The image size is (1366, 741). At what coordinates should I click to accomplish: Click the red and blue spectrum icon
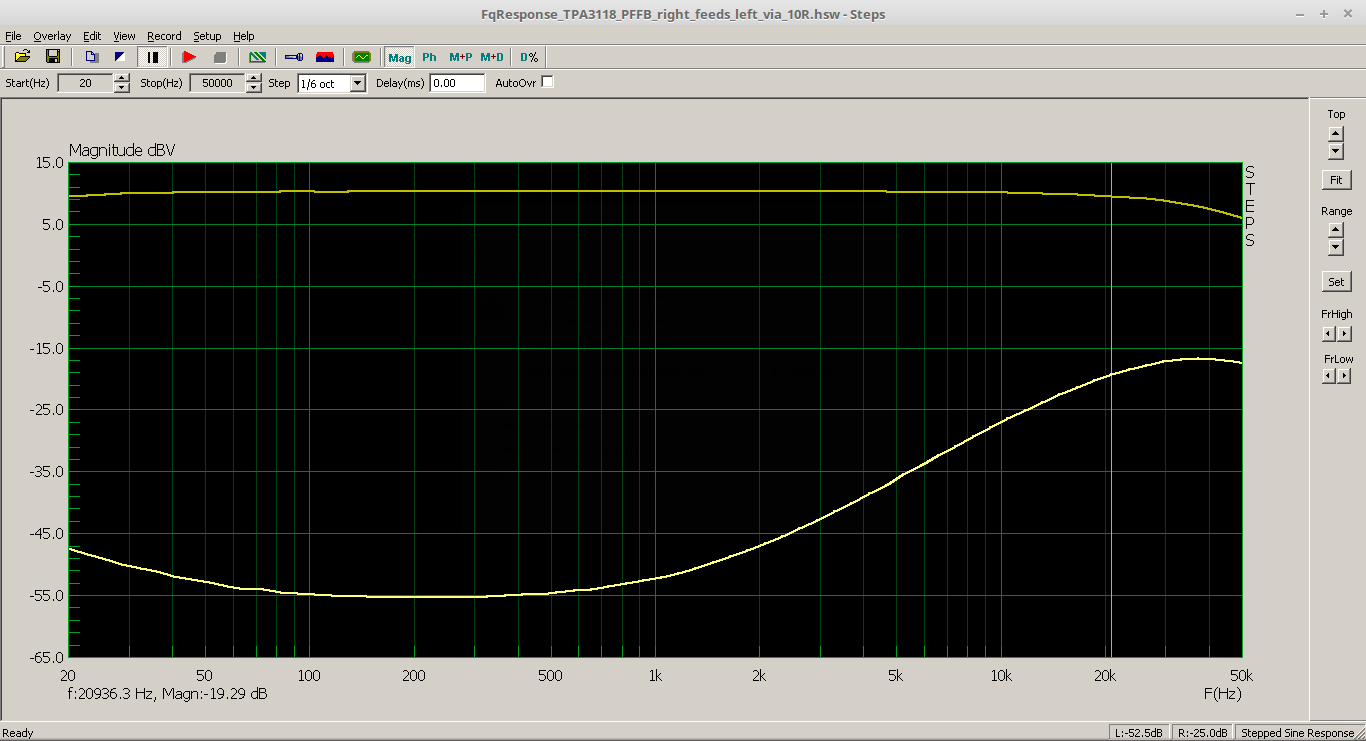(325, 57)
